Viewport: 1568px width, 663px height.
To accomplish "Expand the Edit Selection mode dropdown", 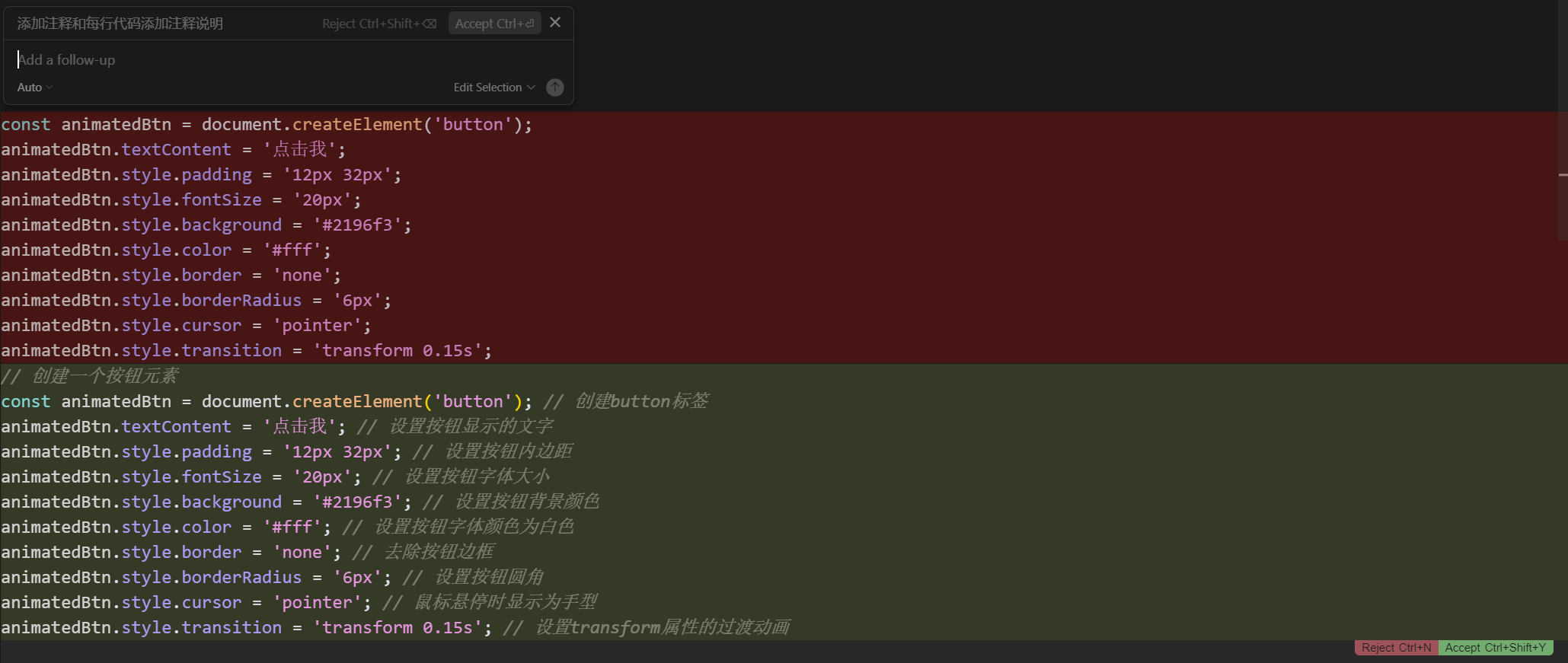I will click(x=494, y=88).
